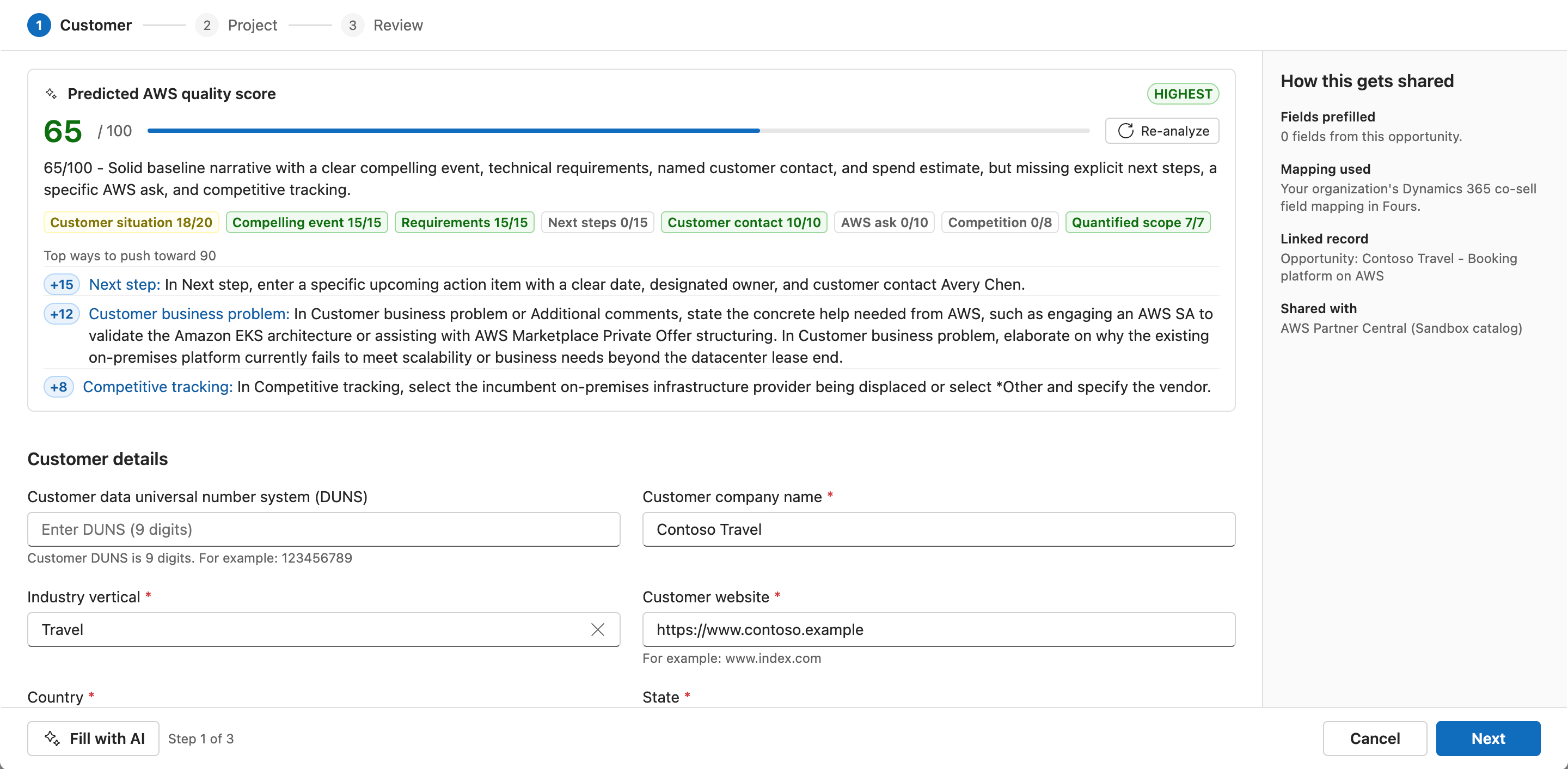Click the step 1 circle icon
1568x769 pixels.
(39, 25)
